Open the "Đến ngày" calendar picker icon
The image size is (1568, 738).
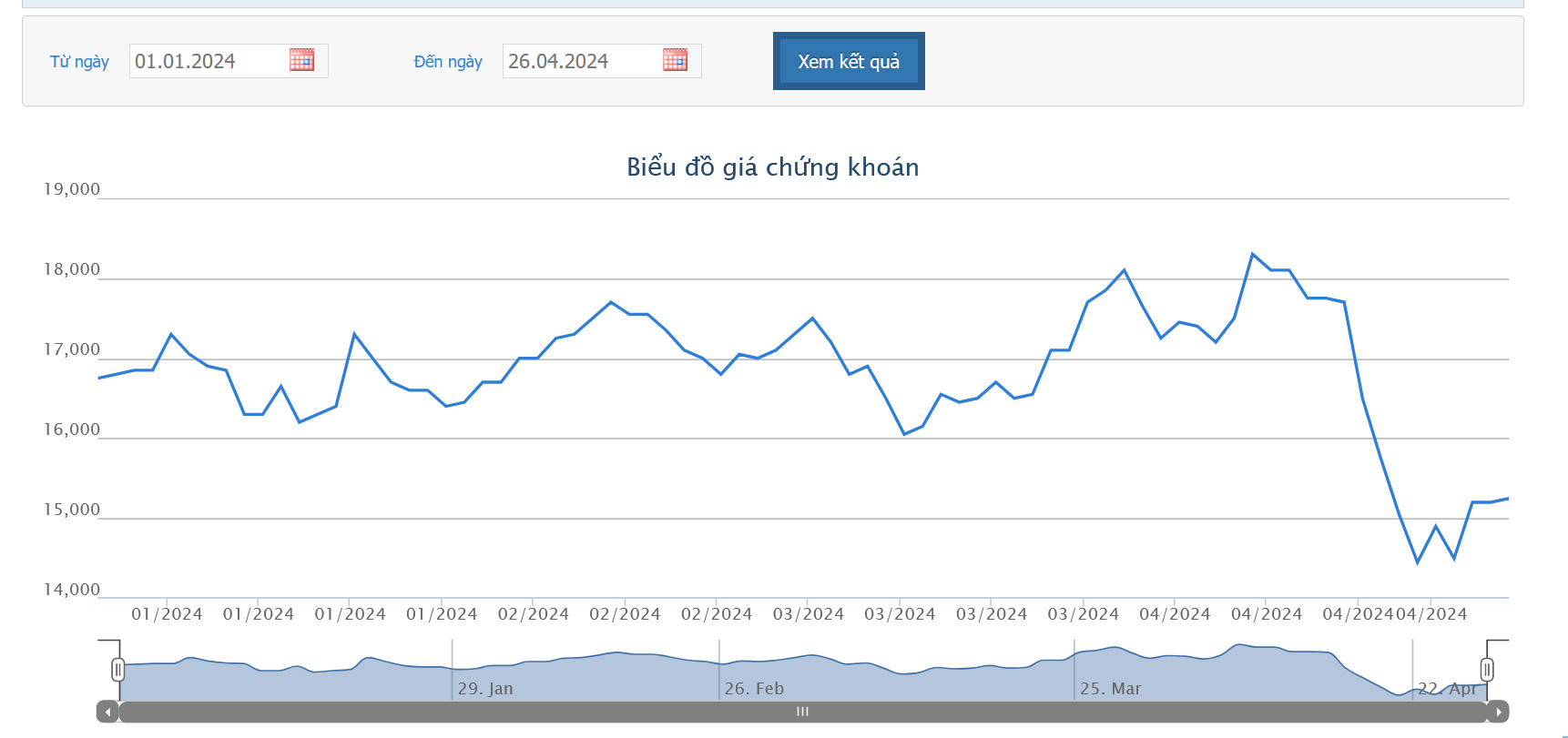click(x=675, y=60)
